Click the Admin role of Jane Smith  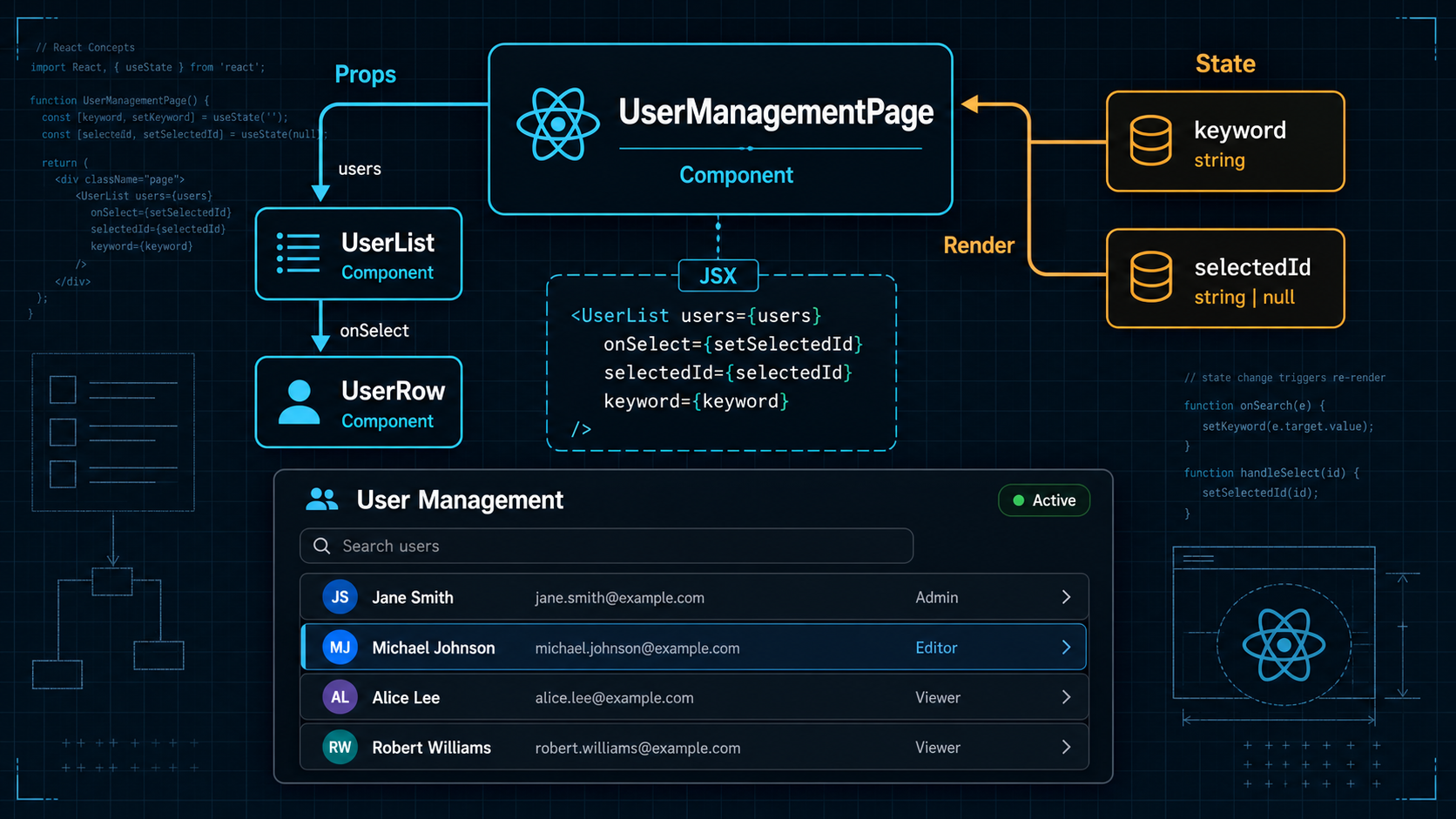coord(936,598)
